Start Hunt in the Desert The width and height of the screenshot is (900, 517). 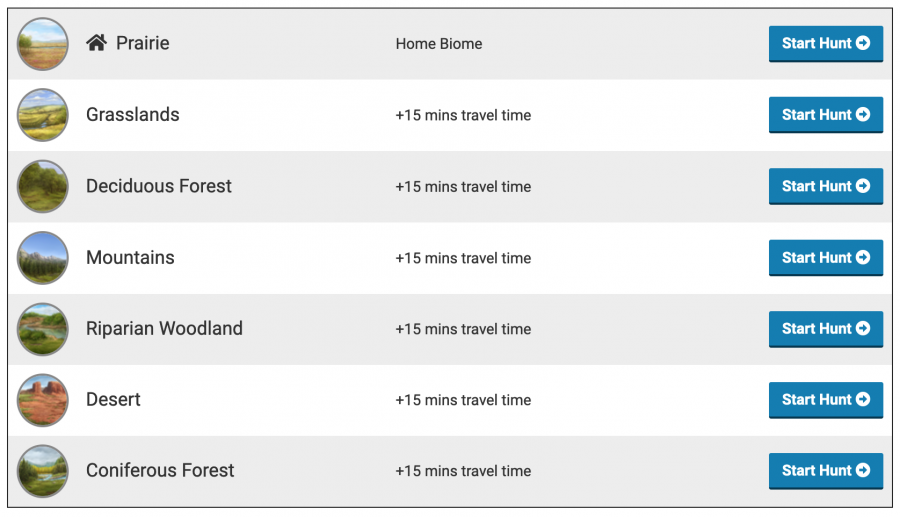coord(825,400)
